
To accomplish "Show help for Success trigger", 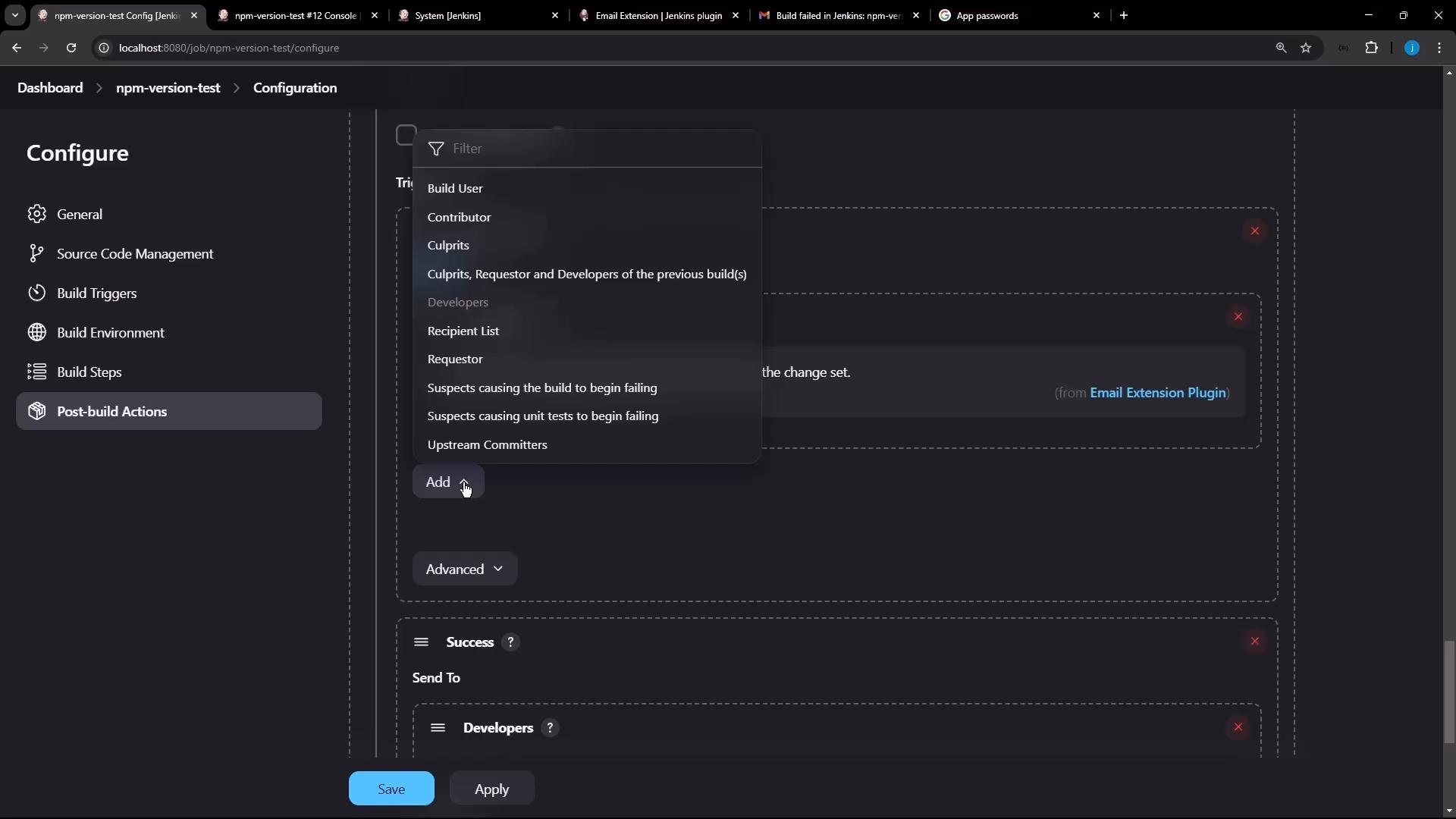I will click(510, 642).
